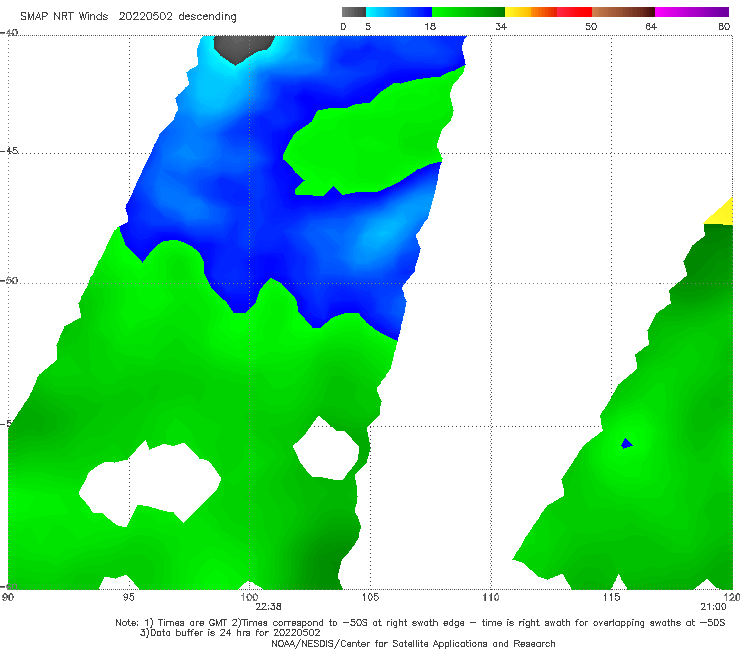This screenshot has width=740, height=650.
Task: Click the longitude axis label '95'
Action: pyautogui.click(x=128, y=597)
